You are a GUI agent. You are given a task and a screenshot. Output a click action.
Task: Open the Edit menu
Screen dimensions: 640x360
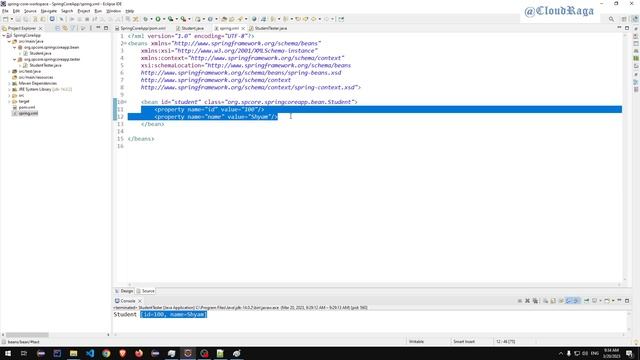[x=16, y=11]
